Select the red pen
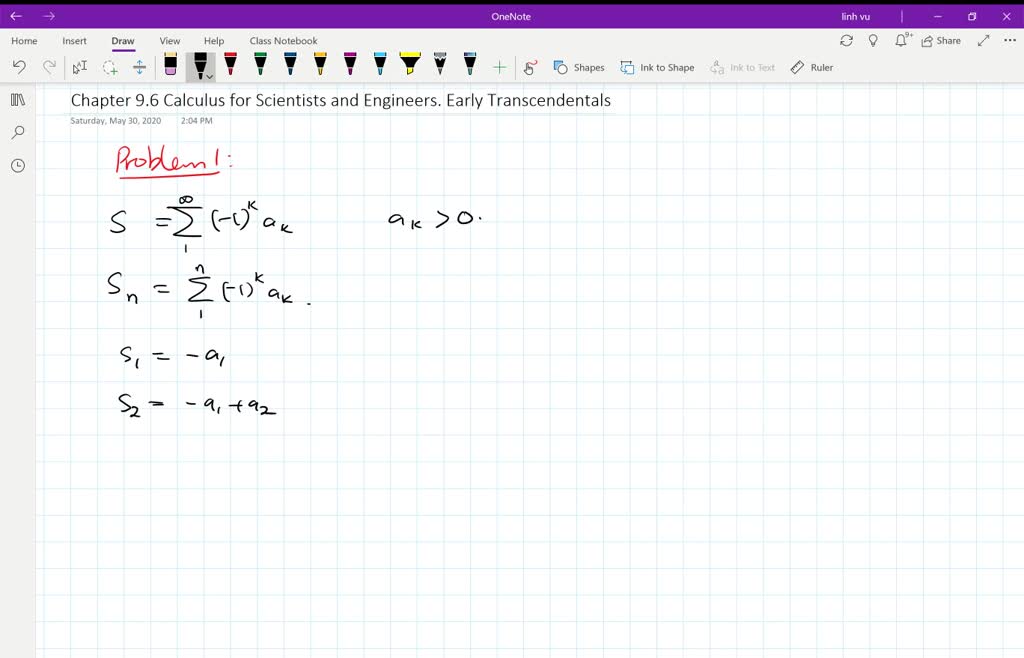Image resolution: width=1024 pixels, height=658 pixels. click(230, 67)
